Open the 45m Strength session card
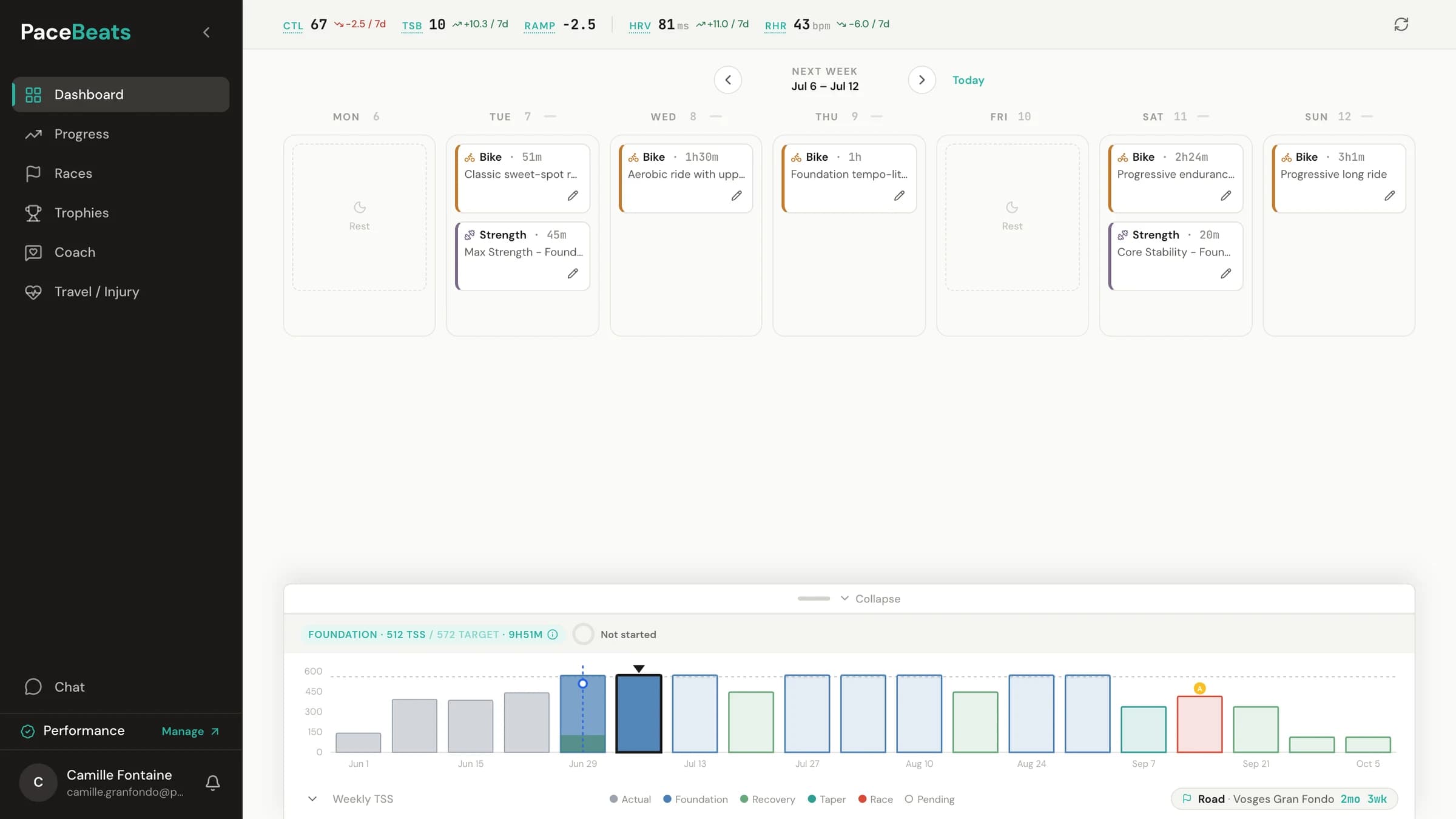 coord(522,256)
